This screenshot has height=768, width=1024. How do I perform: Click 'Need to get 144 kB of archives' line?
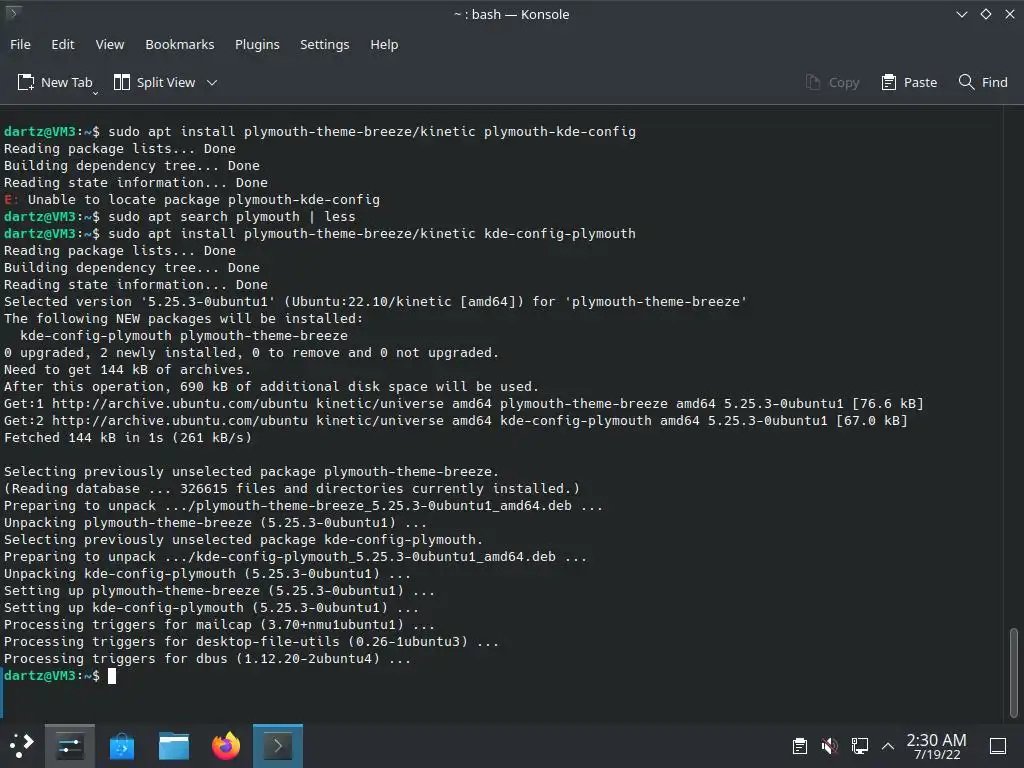point(128,370)
